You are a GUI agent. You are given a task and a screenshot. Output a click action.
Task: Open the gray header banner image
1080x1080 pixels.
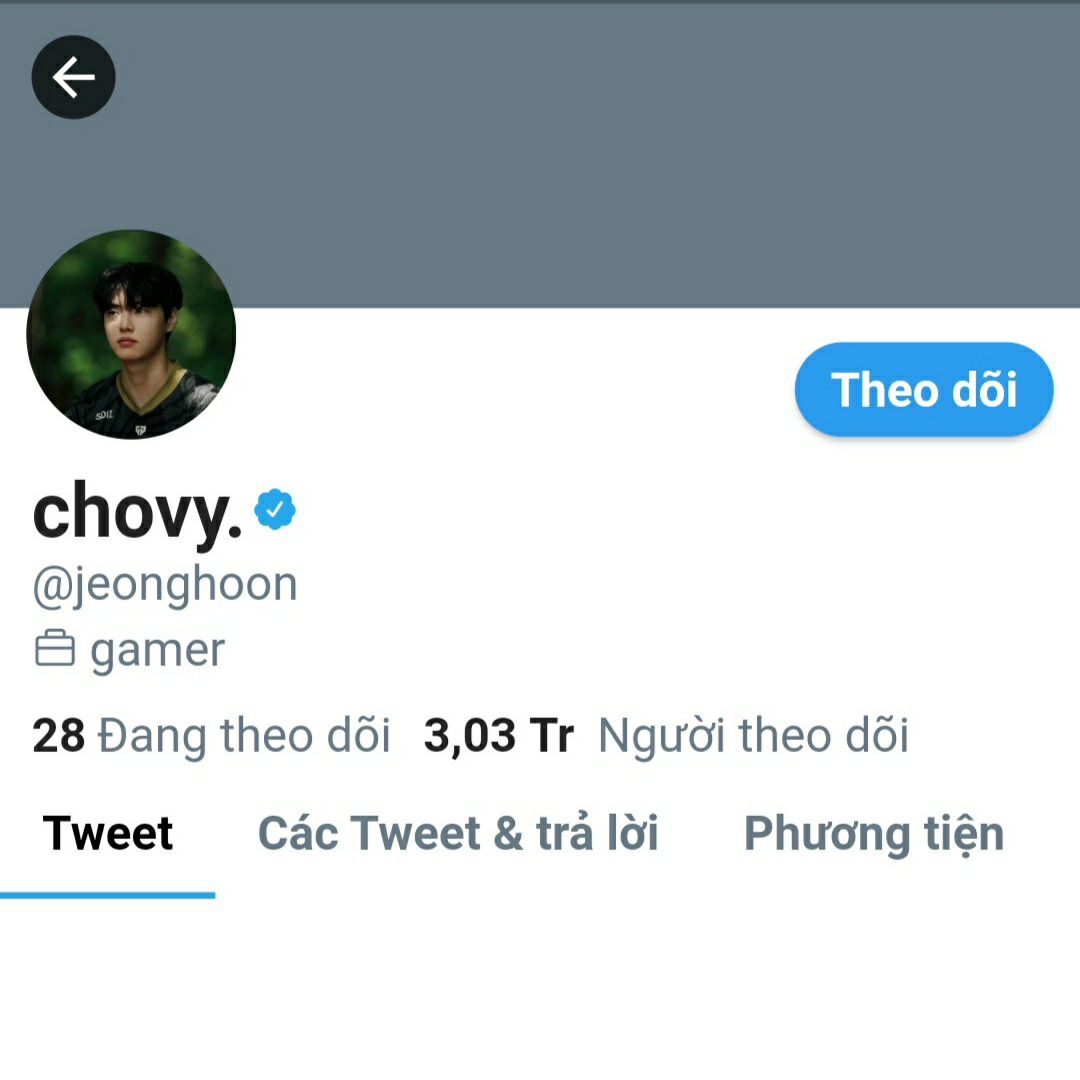(x=540, y=155)
